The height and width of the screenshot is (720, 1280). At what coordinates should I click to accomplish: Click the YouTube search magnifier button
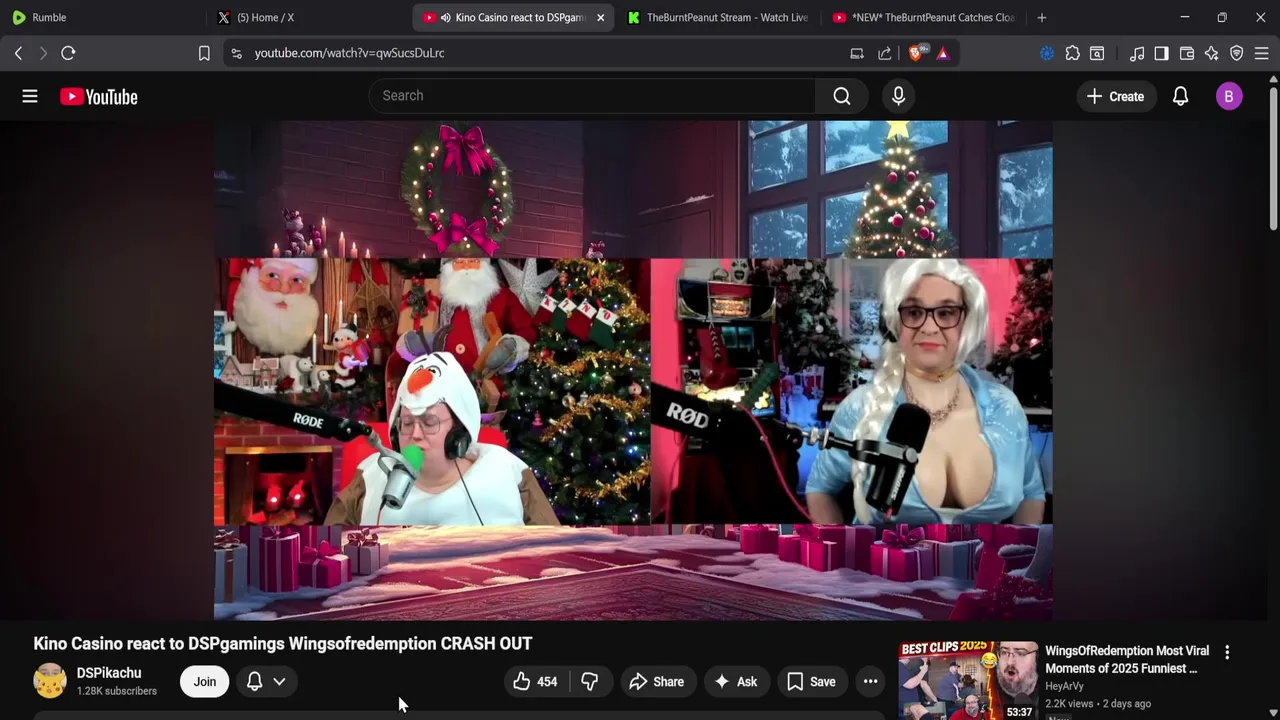[x=842, y=96]
